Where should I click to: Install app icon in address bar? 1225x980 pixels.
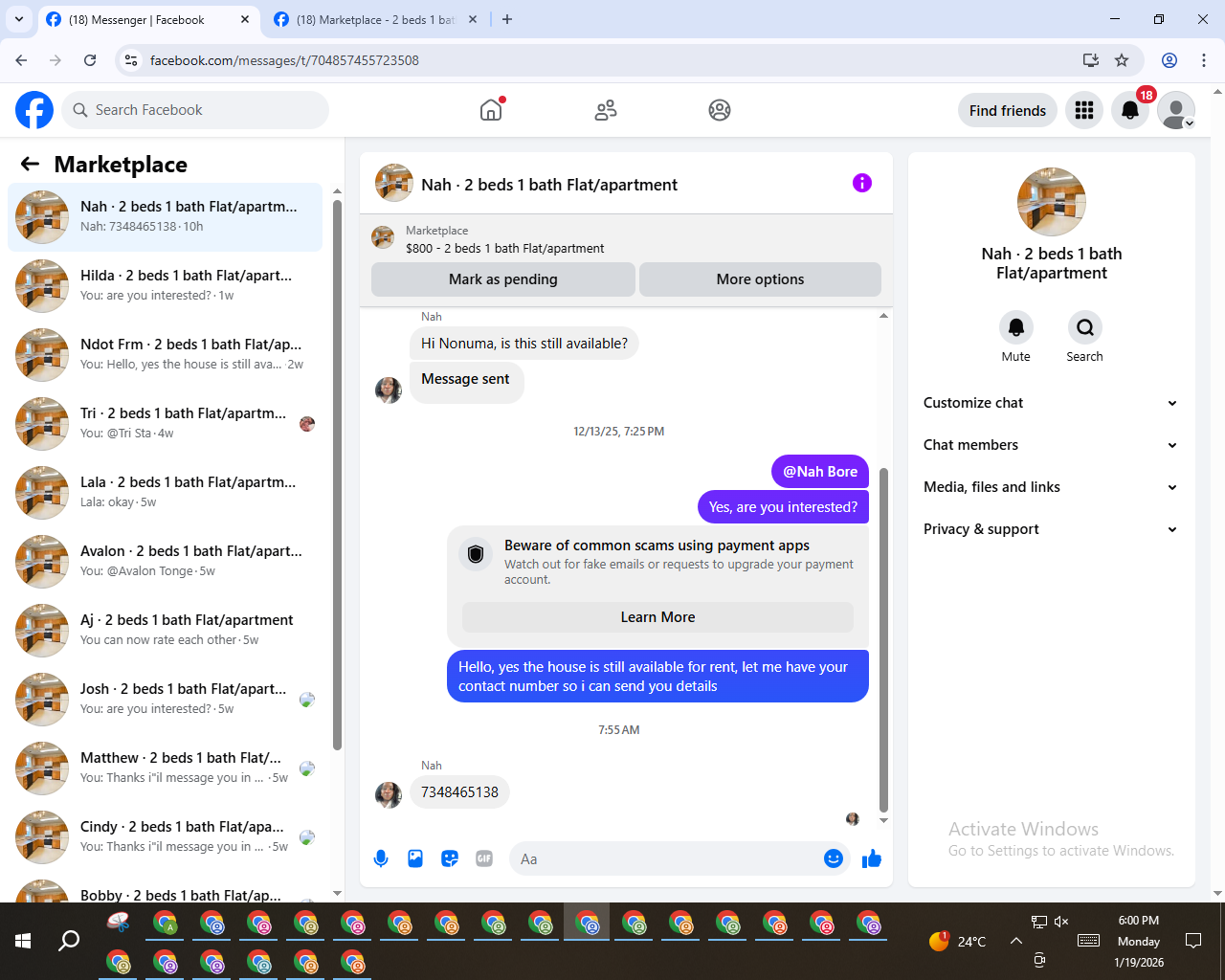point(1091,60)
